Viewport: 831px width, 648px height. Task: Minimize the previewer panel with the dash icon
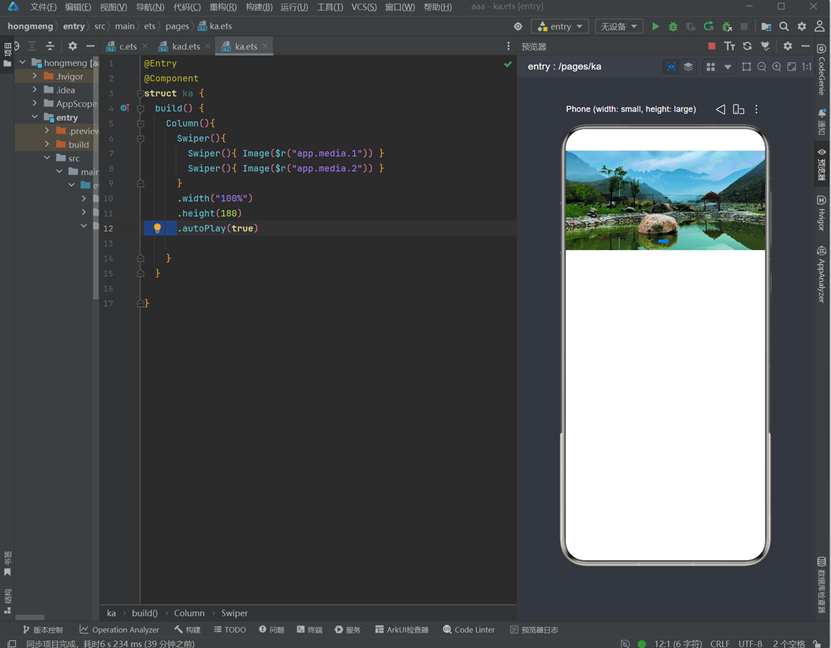805,46
